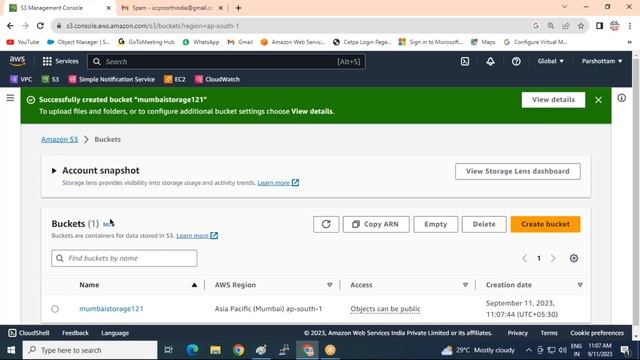
Task: Navigate back in browser
Action: [10, 26]
